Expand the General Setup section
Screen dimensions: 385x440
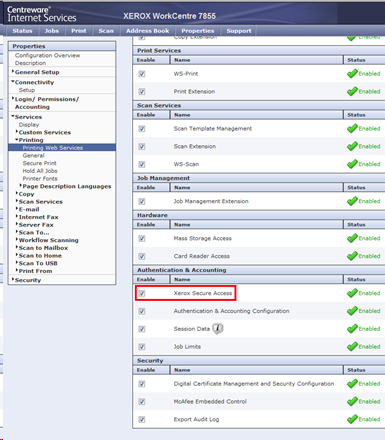point(36,72)
